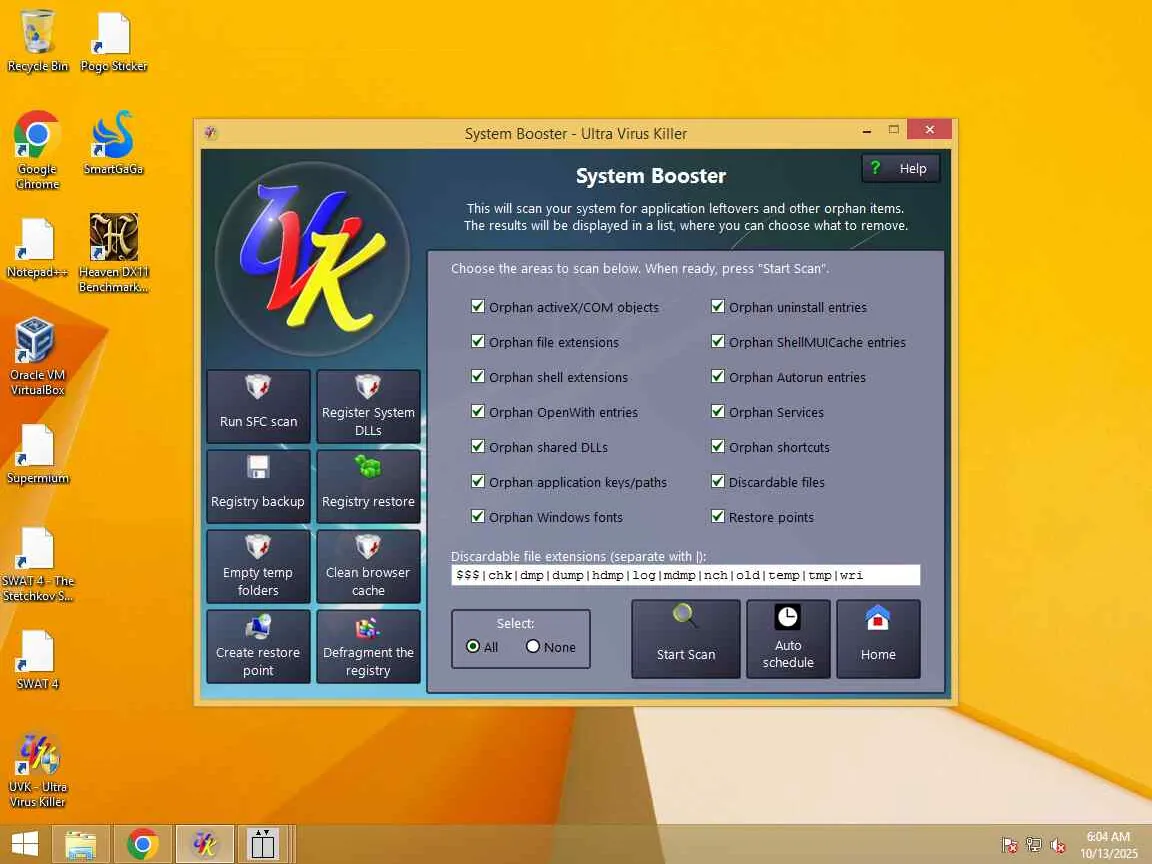The height and width of the screenshot is (864, 1152).
Task: Toggle Orphan Windows fonts checkbox
Action: pyautogui.click(x=478, y=516)
